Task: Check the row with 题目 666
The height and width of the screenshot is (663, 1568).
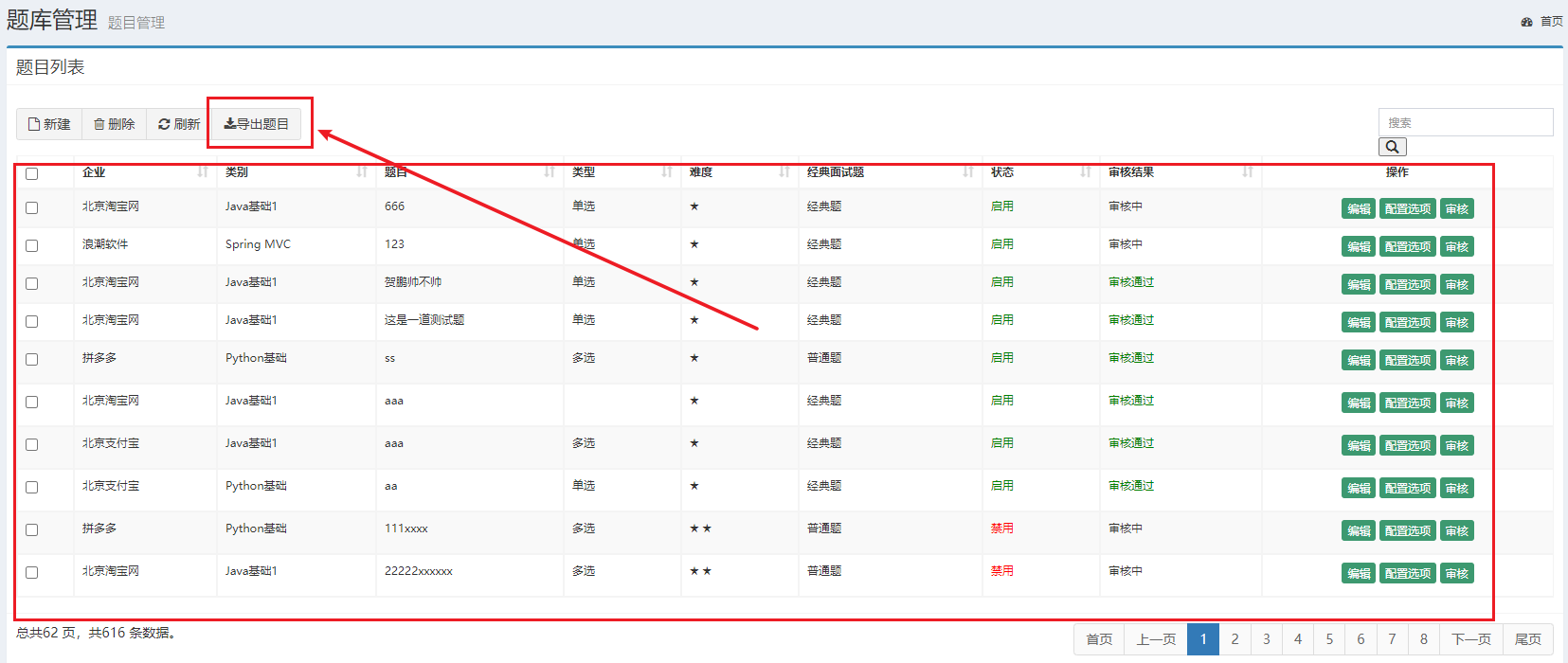Action: [31, 207]
